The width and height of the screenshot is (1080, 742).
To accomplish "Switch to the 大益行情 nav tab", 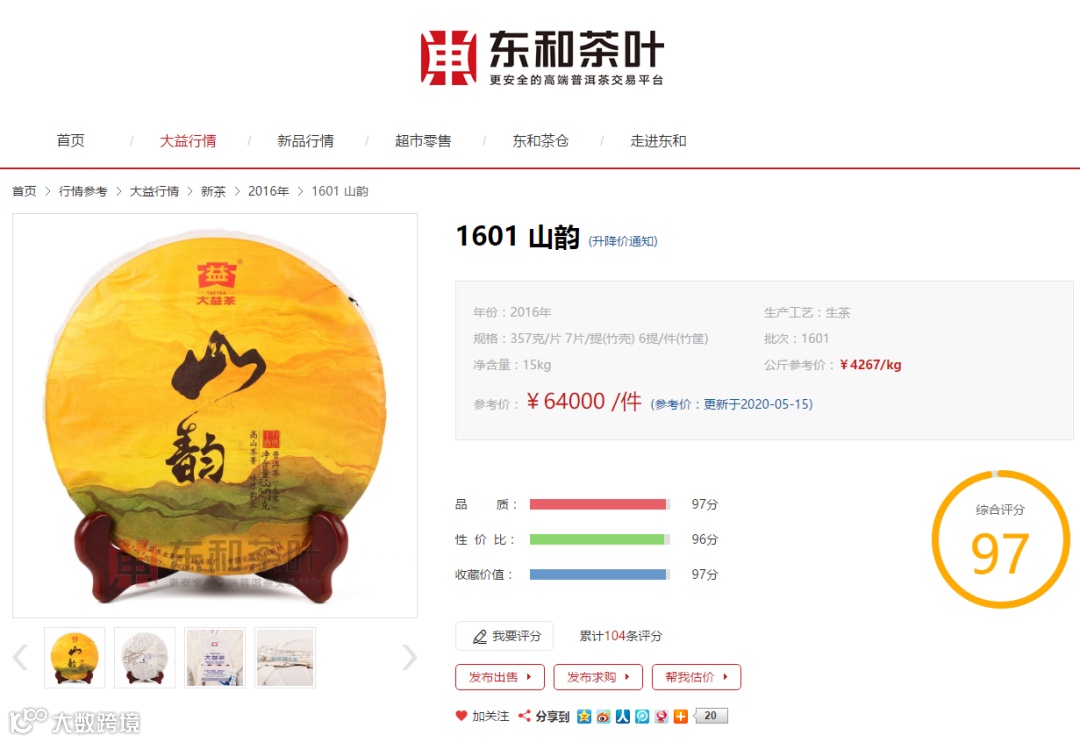I will click(x=188, y=141).
